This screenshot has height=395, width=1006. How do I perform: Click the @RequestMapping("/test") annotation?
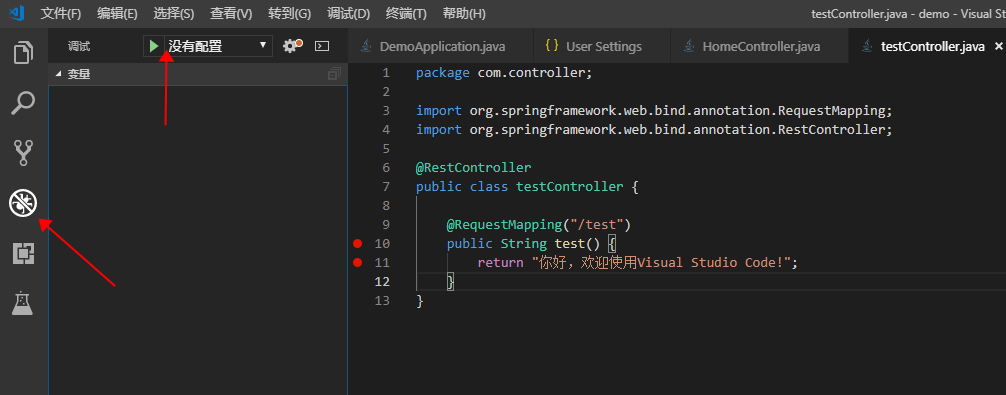pyautogui.click(x=539, y=224)
